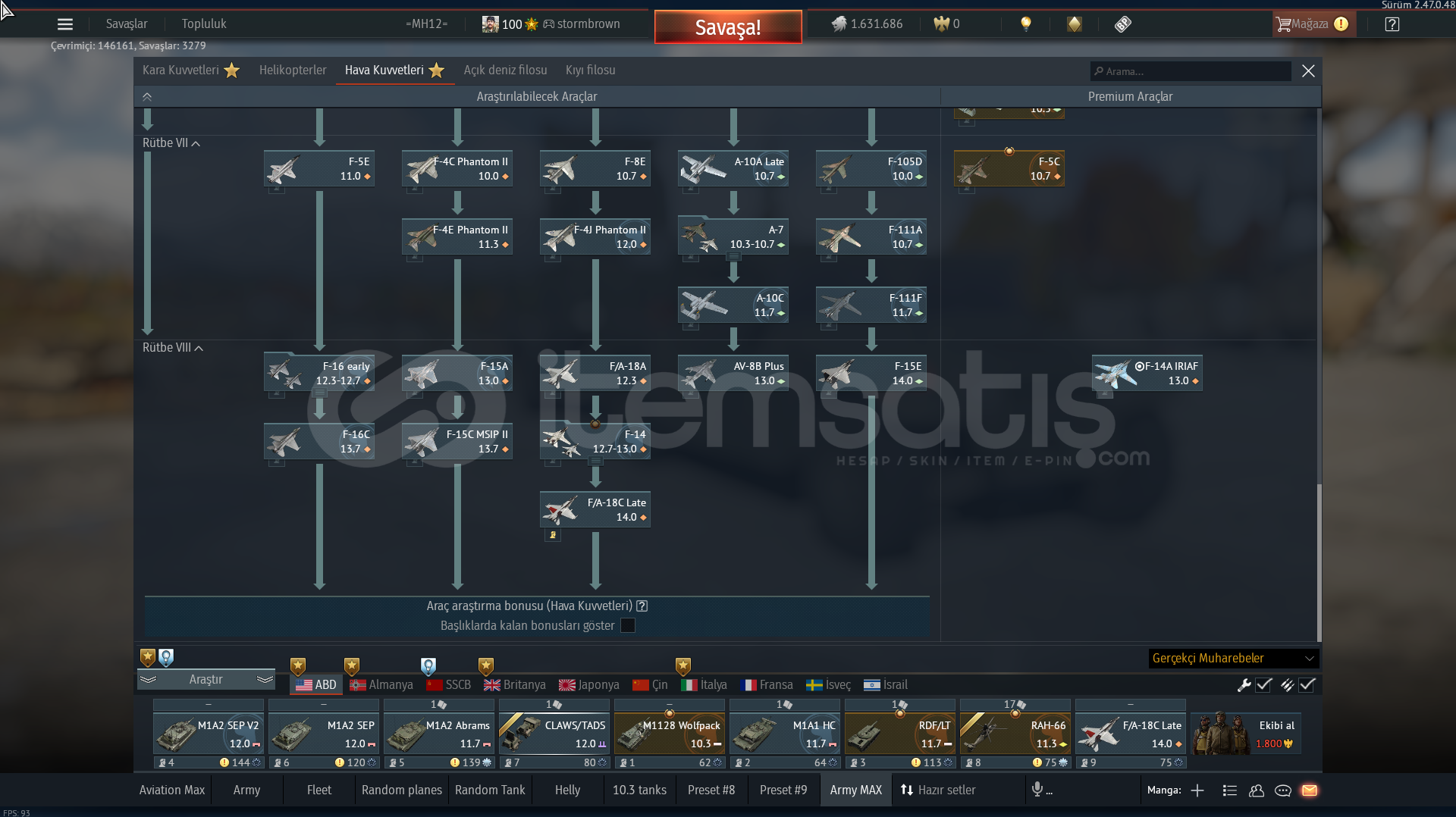Screen dimensions: 1456x817
Task: Click the player avatar portrait
Action: (x=490, y=24)
